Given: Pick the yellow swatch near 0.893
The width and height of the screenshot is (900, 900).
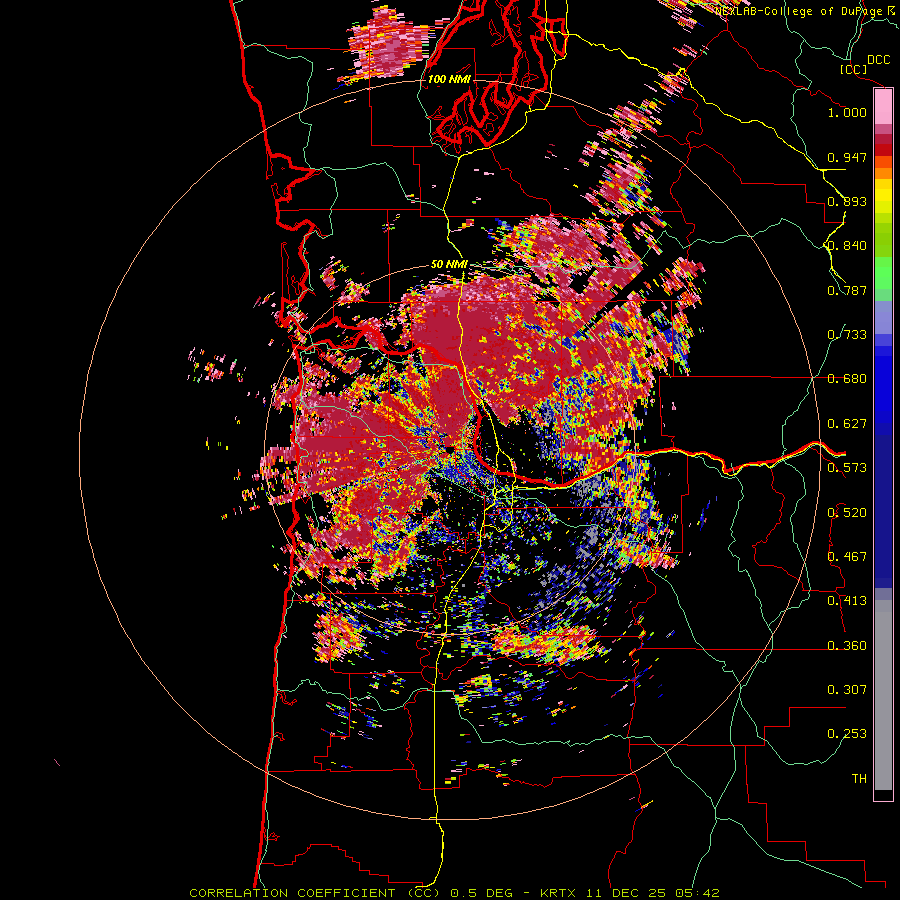Looking at the screenshot, I should coord(883,196).
